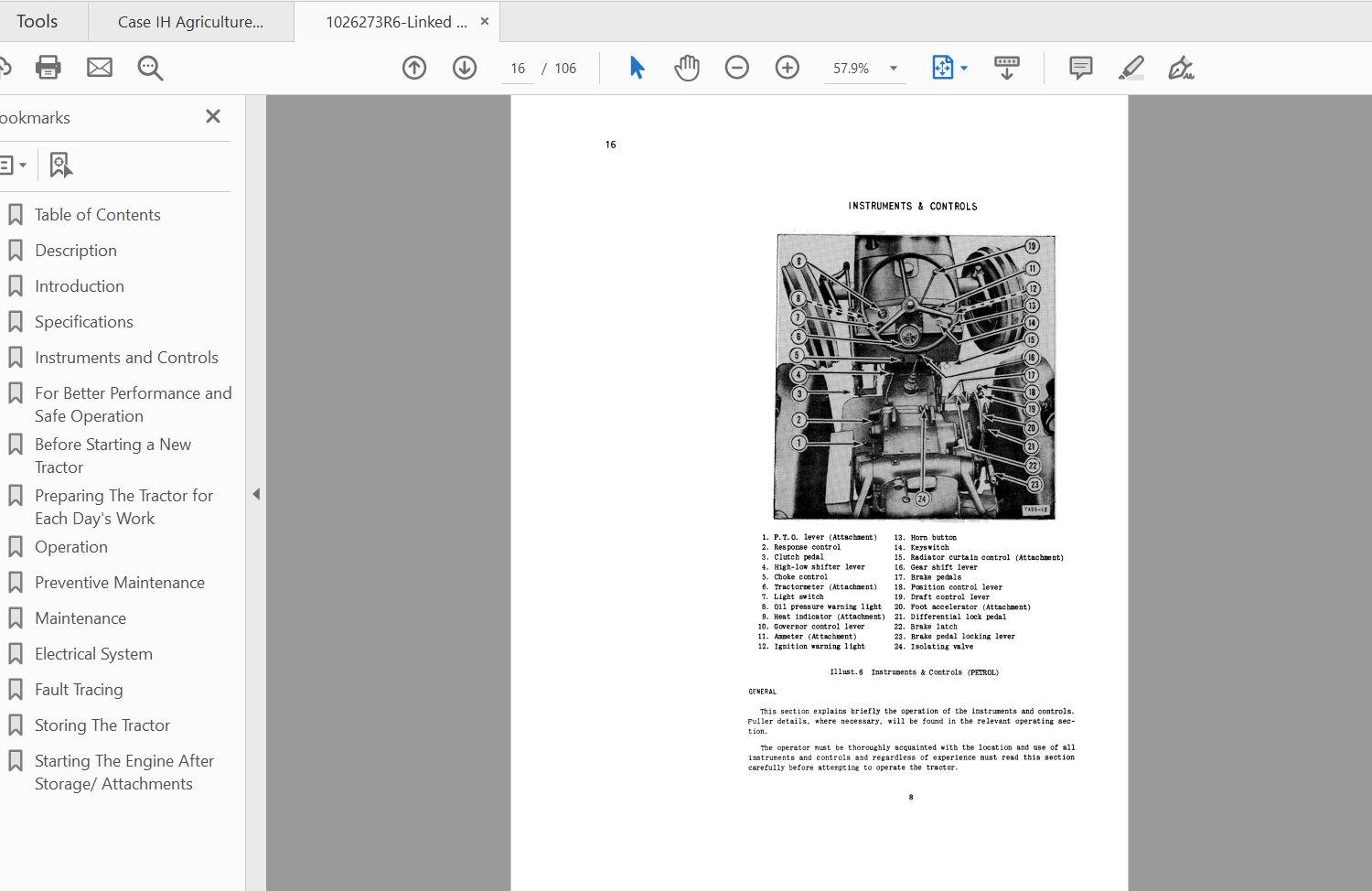This screenshot has width=1372, height=891.
Task: Select the Highlight text tool
Action: click(x=1131, y=67)
